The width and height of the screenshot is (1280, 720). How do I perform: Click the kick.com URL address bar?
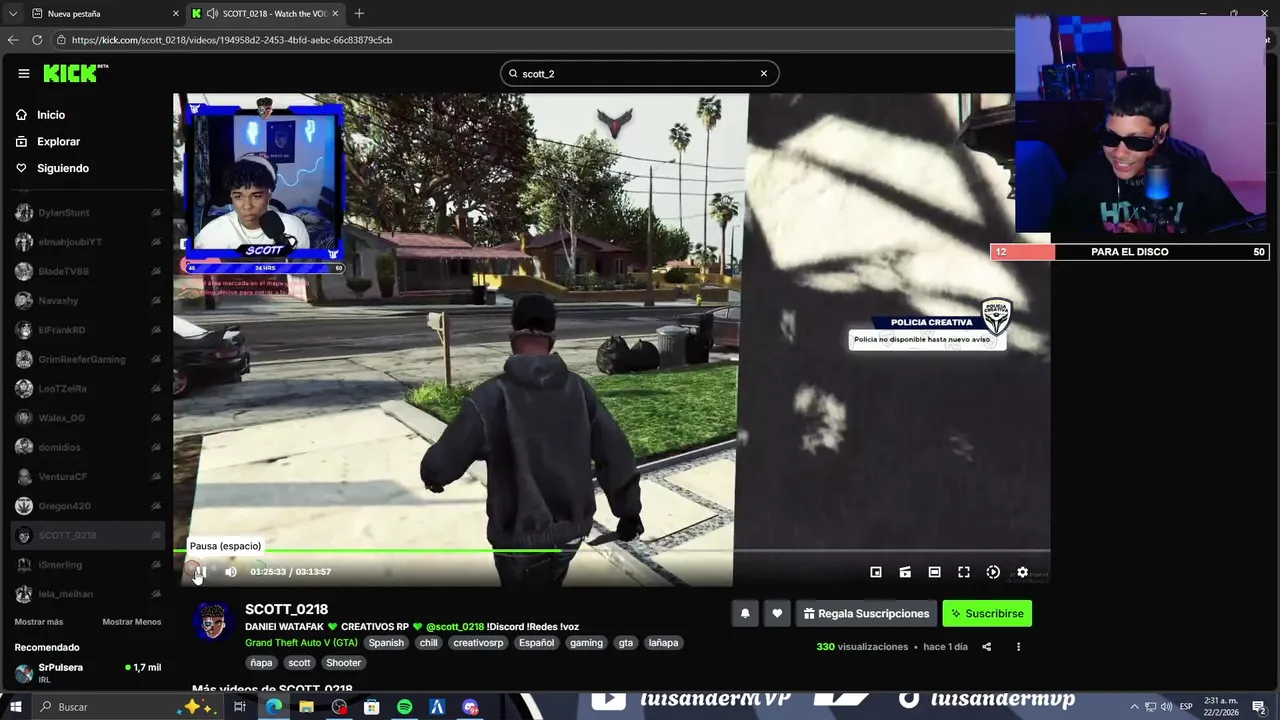pyautogui.click(x=530, y=40)
